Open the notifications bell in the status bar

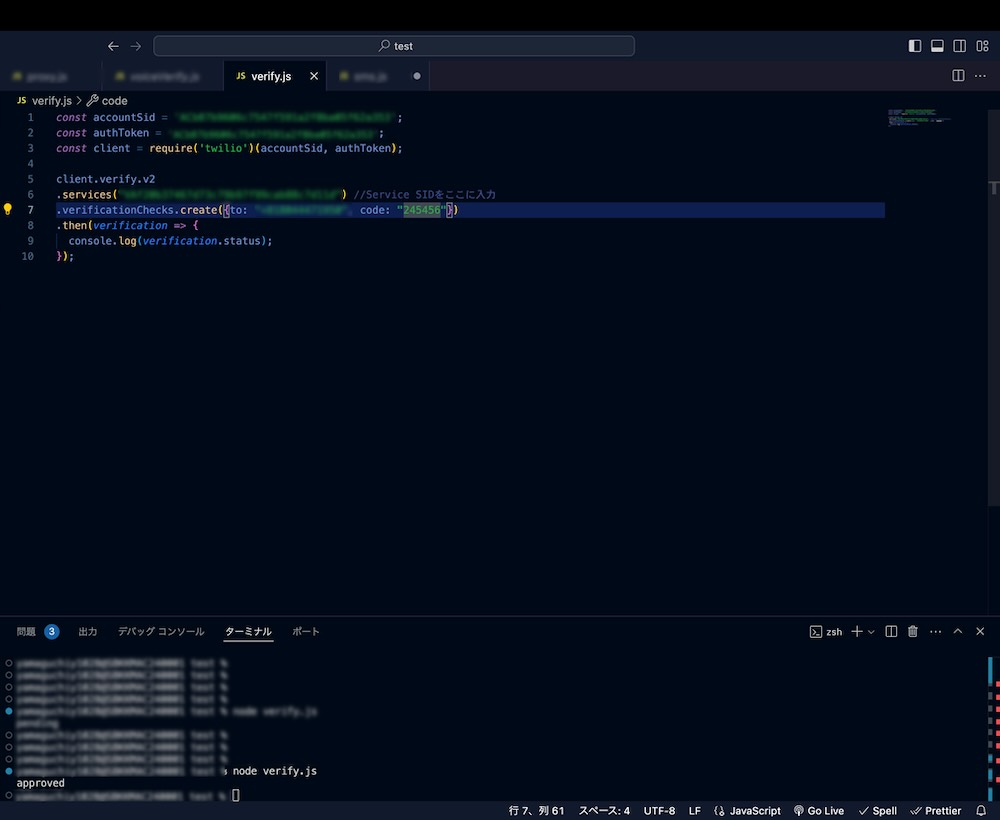coord(981,811)
